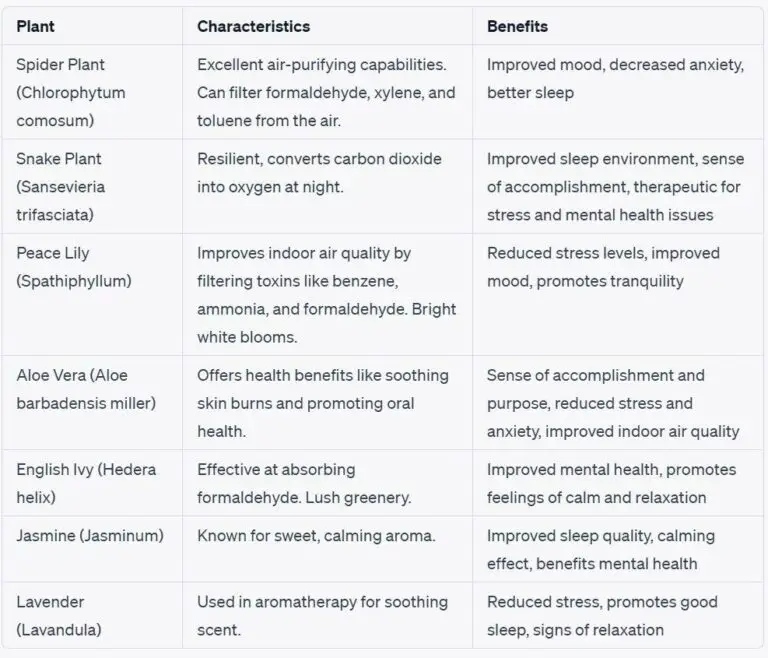Click Jasmine's sweet, calming aroma text
This screenshot has width=768, height=658.
316,536
